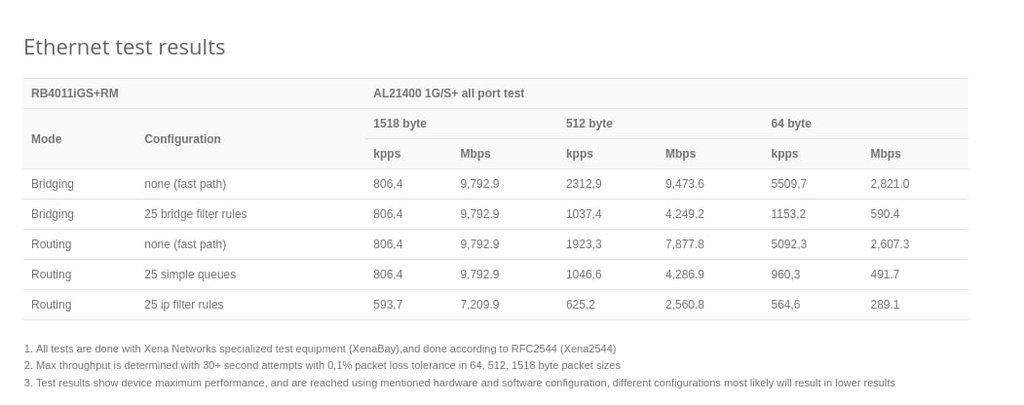This screenshot has width=1024, height=405.
Task: Click footnote 2 about max throughput
Action: pyautogui.click(x=322, y=366)
